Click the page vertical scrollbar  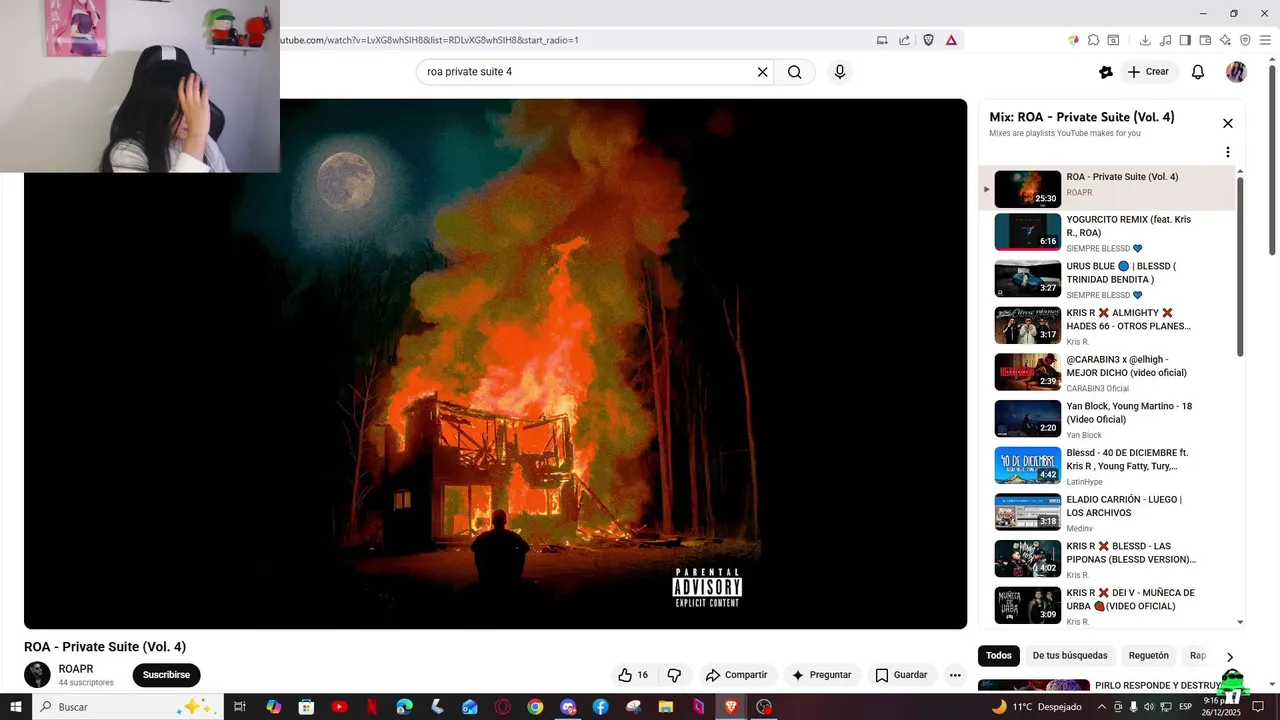coord(1272,160)
